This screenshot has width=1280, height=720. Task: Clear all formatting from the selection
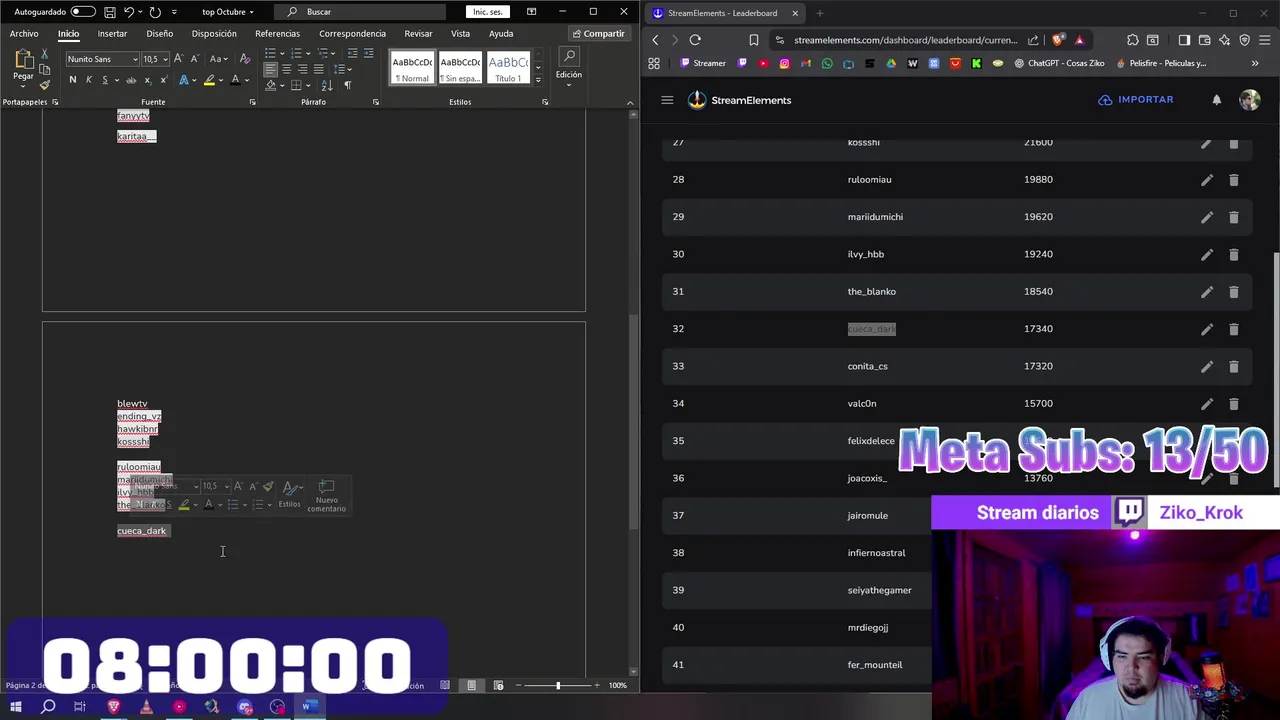pos(245,59)
